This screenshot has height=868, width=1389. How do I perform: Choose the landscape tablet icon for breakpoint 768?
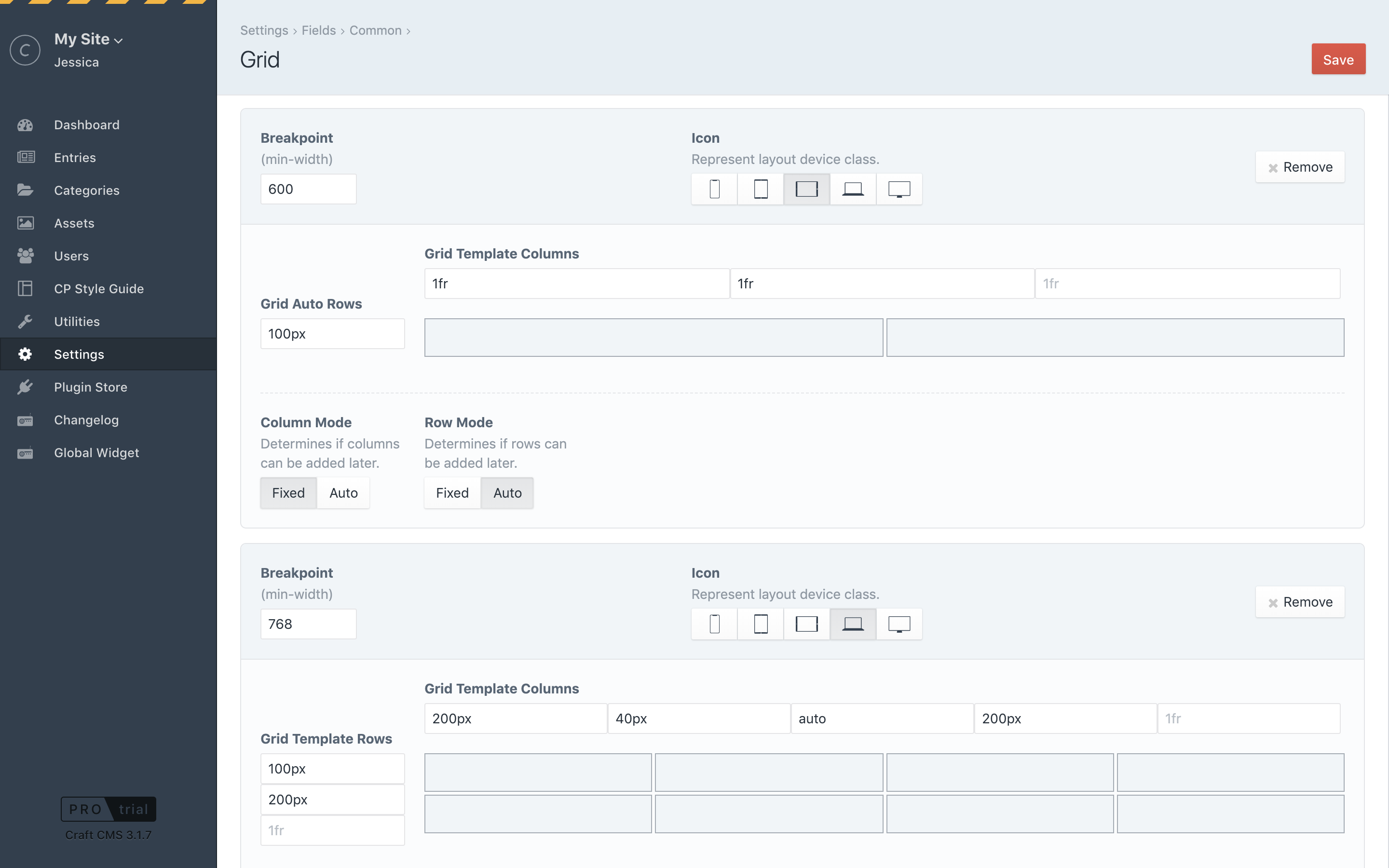click(x=806, y=624)
